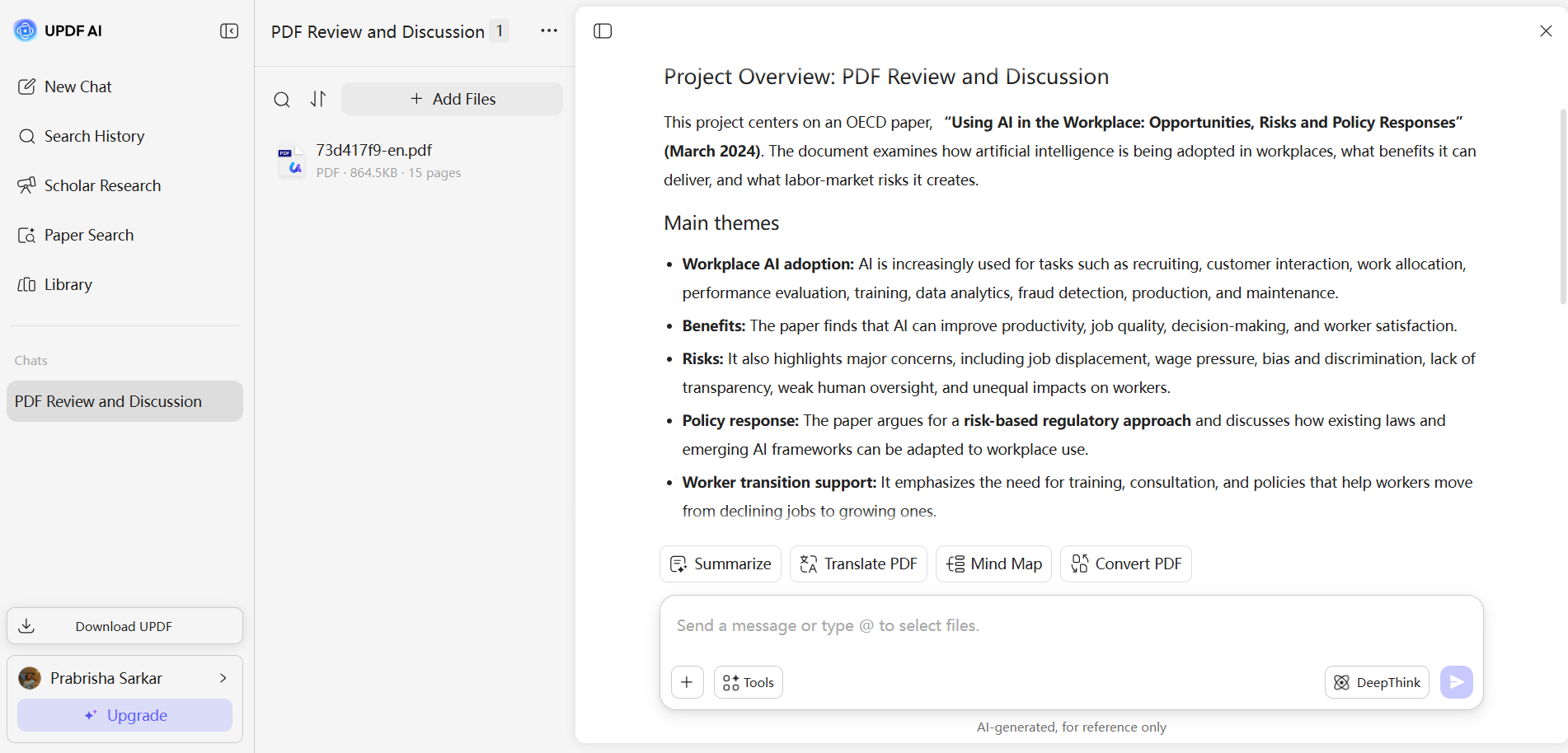This screenshot has width=1568, height=753.
Task: Open the three-dot more options menu
Action: [x=549, y=30]
